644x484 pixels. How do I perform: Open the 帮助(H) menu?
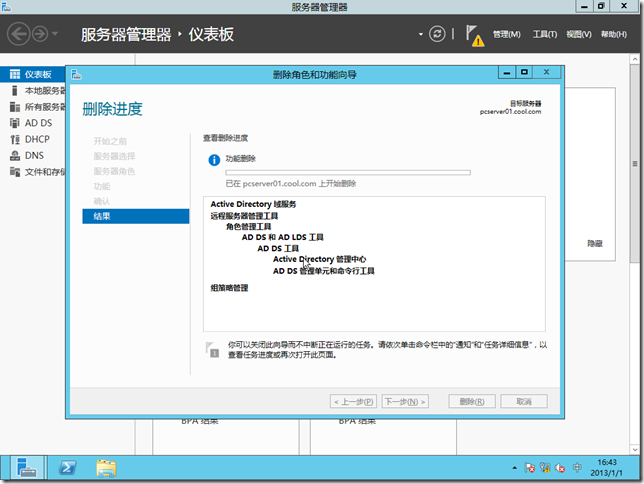[614, 35]
